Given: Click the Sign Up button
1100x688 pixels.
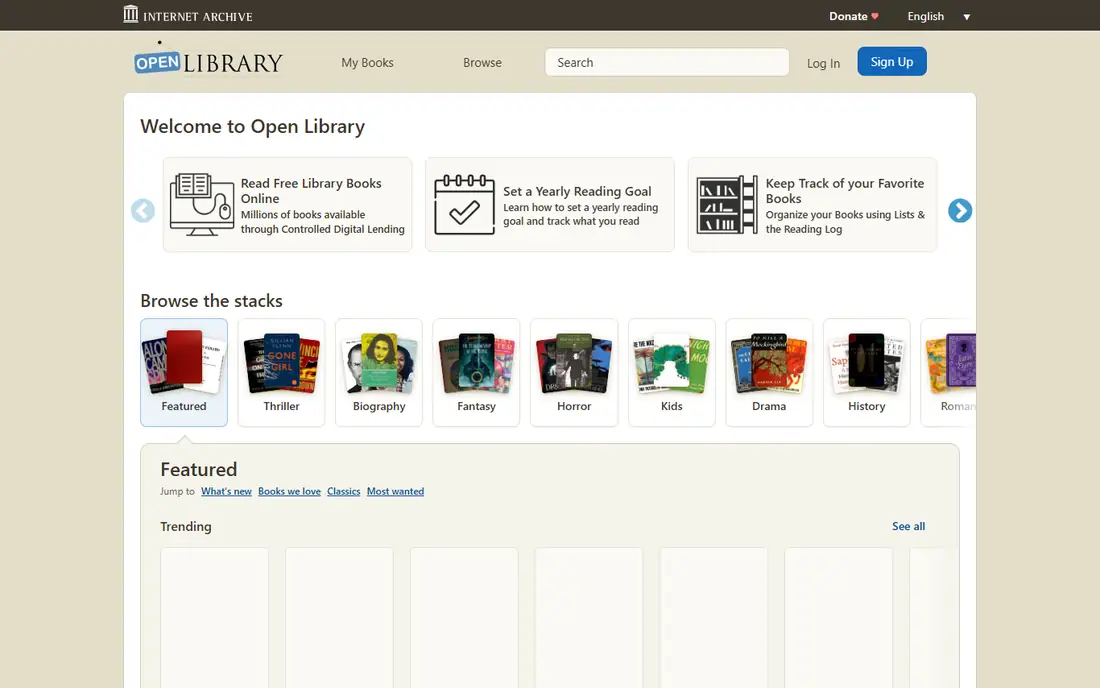Looking at the screenshot, I should point(892,62).
